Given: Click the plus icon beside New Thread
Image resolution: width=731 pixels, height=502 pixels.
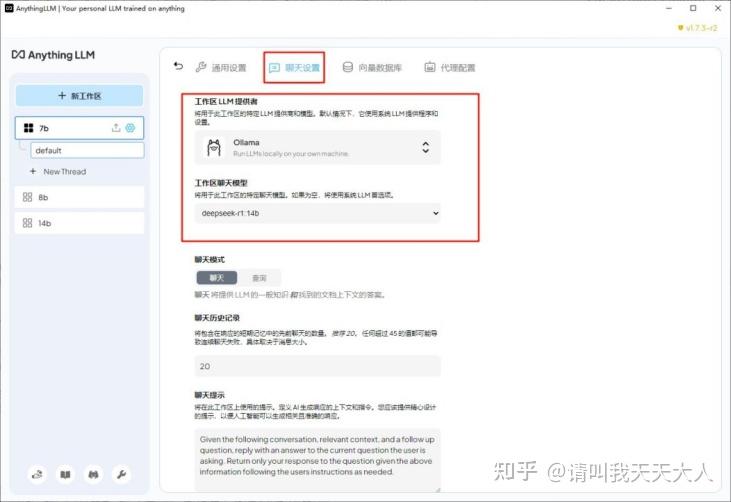Looking at the screenshot, I should point(33,171).
